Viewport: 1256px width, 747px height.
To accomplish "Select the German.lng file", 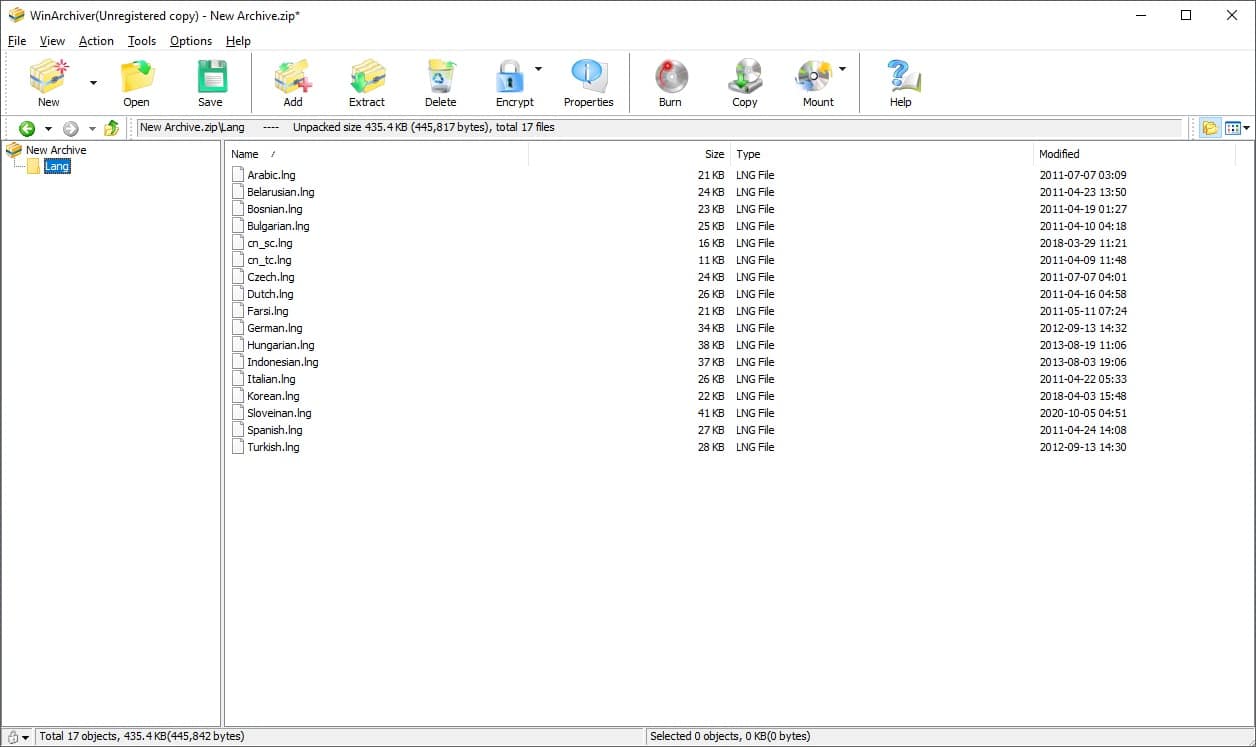I will tap(274, 328).
